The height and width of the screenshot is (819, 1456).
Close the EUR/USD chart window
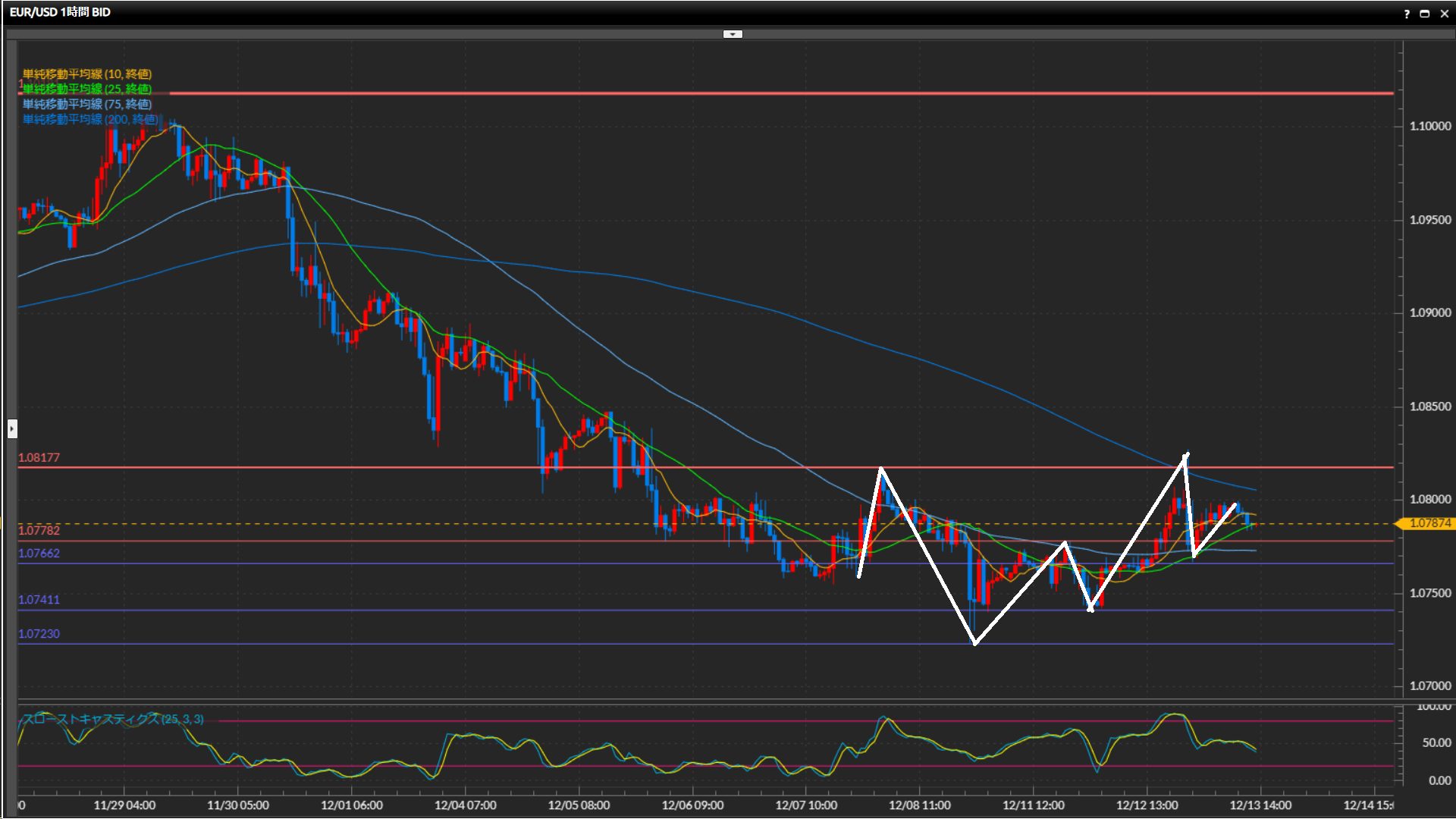pos(1444,14)
